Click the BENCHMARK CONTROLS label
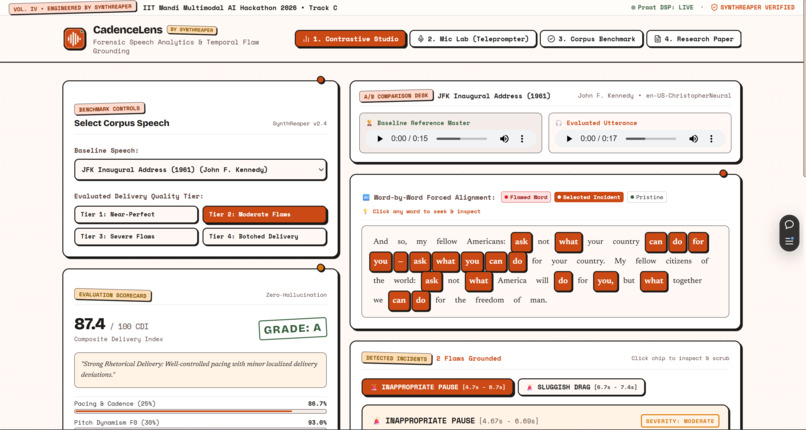806x430 pixels. [109, 109]
